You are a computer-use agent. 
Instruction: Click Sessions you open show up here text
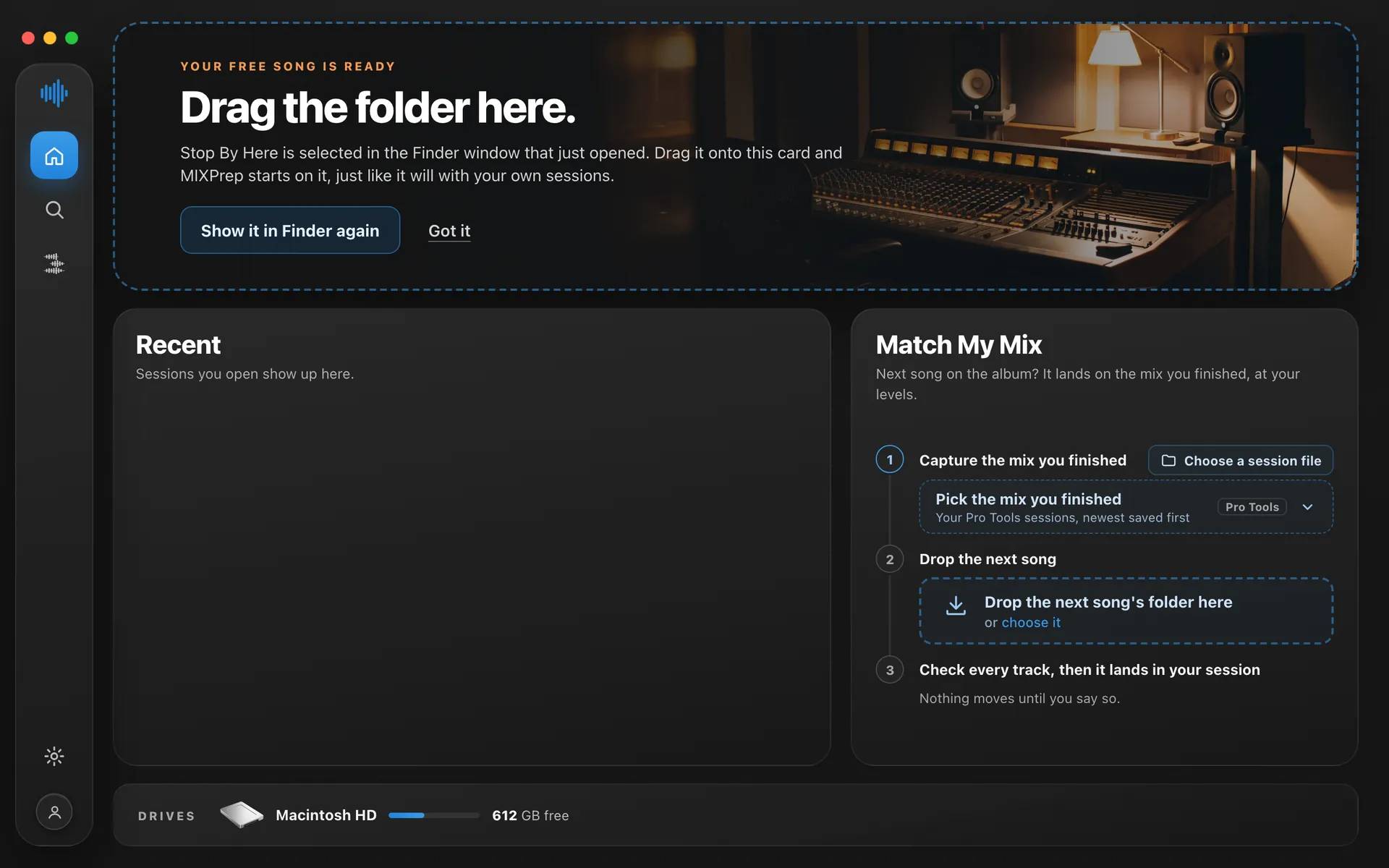245,374
